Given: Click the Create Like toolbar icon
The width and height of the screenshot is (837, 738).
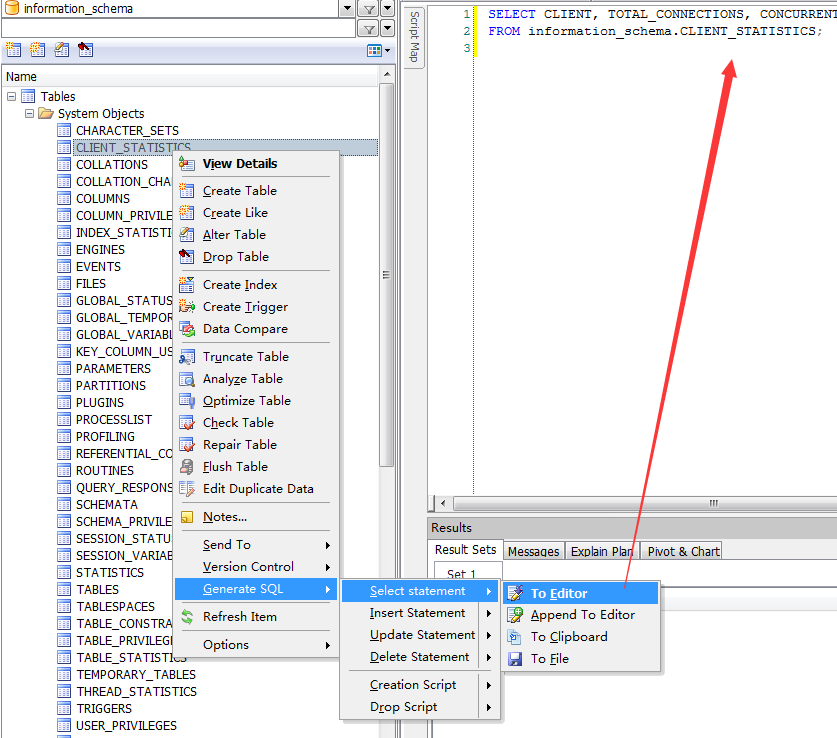Looking at the screenshot, I should point(37,50).
